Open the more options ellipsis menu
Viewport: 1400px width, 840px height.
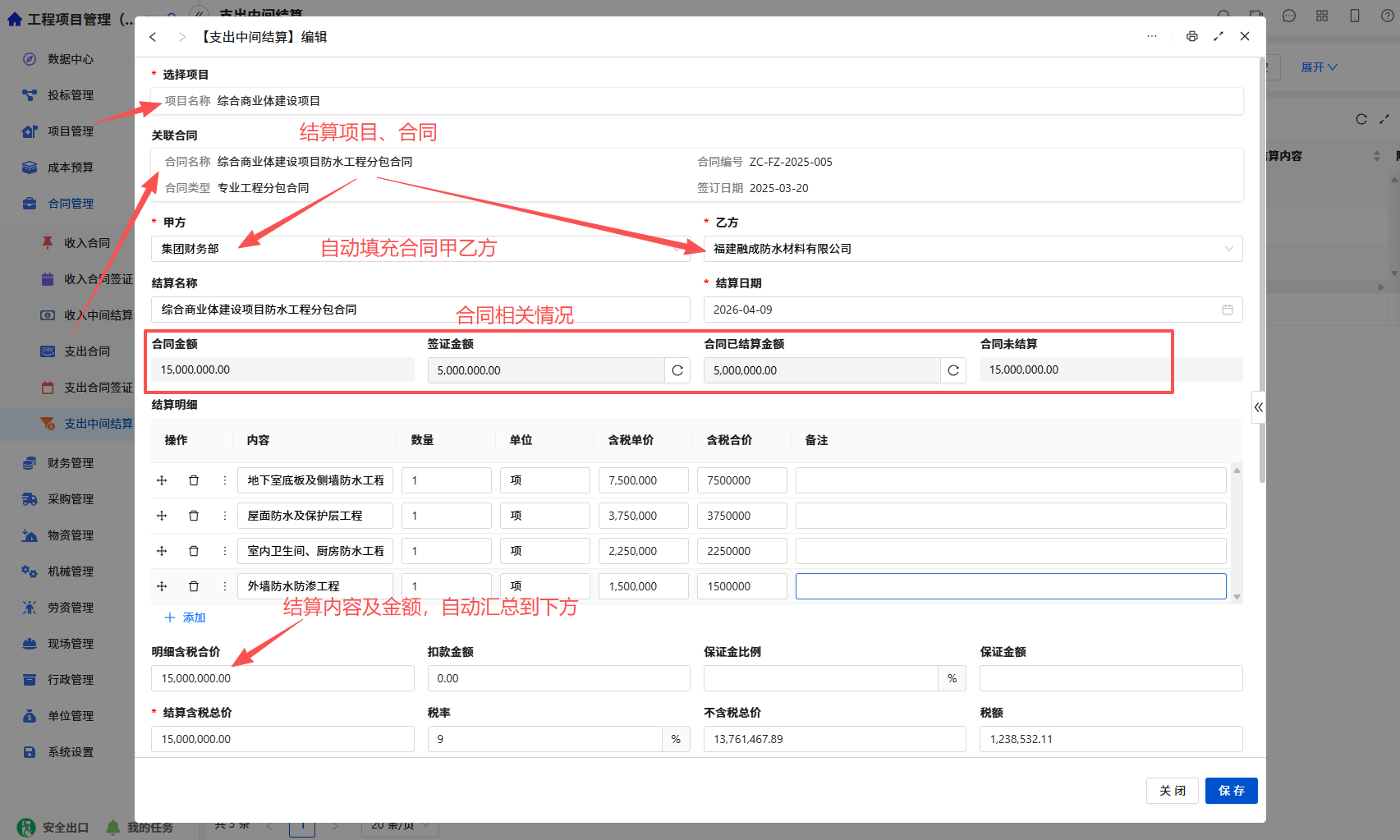pyautogui.click(x=1152, y=36)
